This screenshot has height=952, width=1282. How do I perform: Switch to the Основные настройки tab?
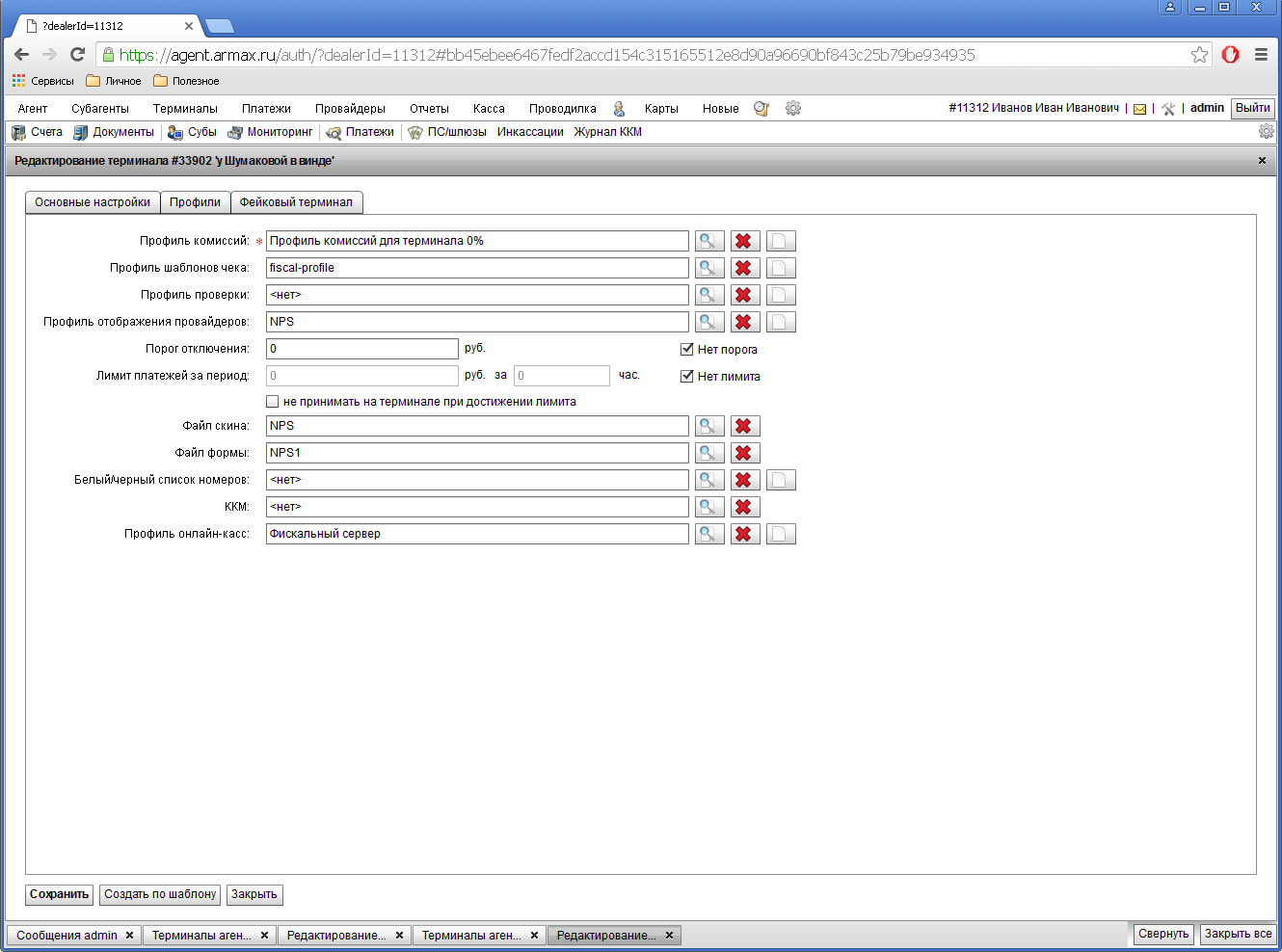[x=93, y=202]
